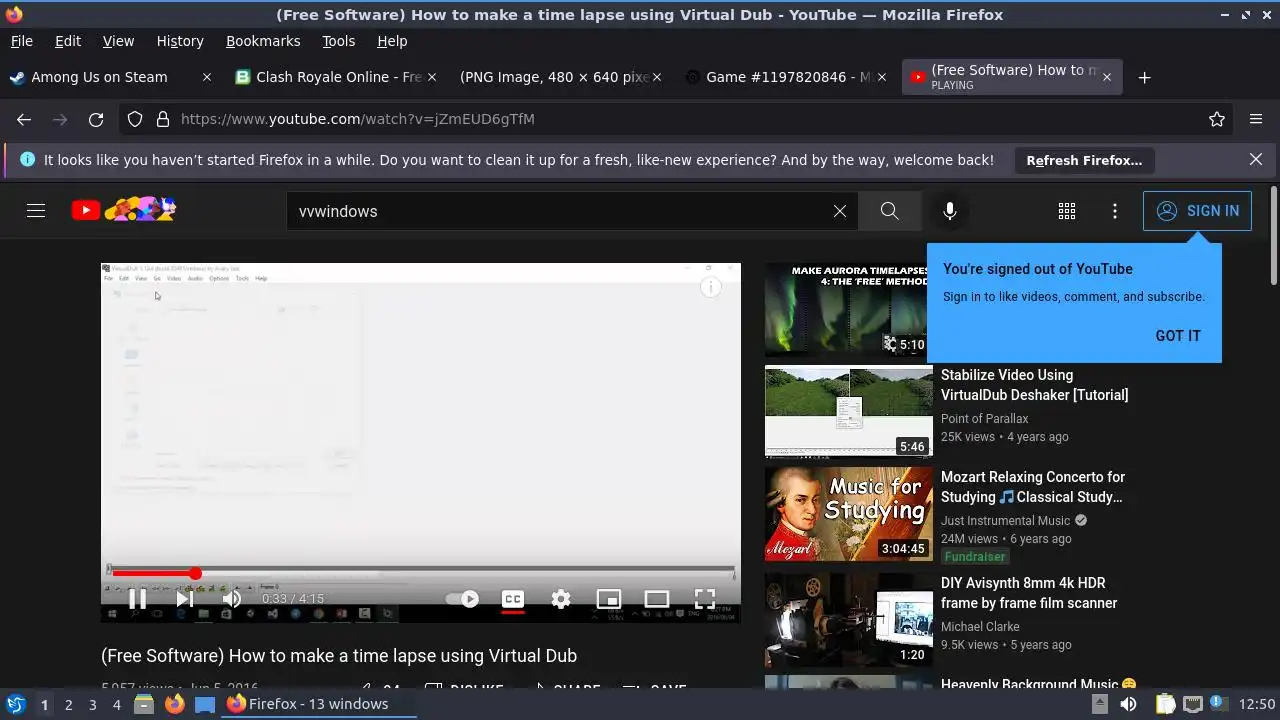Show video info card icon in player

coord(711,288)
